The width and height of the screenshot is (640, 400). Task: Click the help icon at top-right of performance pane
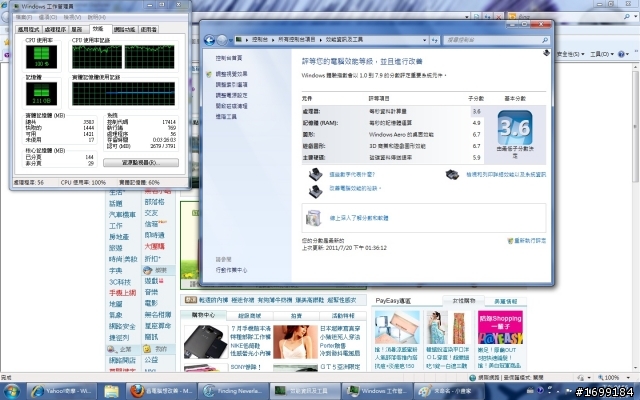point(546,53)
